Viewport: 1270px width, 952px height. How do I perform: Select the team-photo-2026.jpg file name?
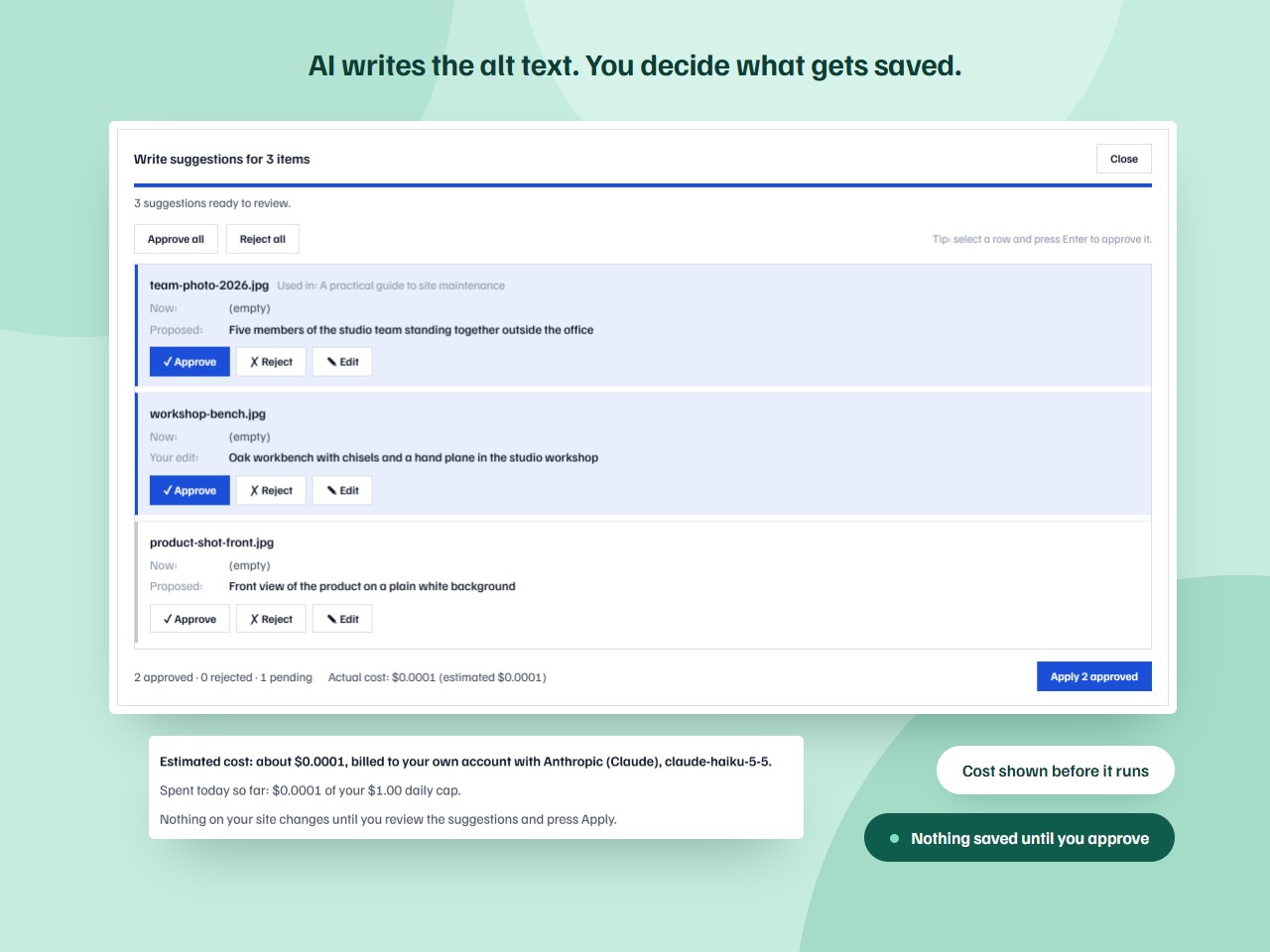(x=209, y=286)
